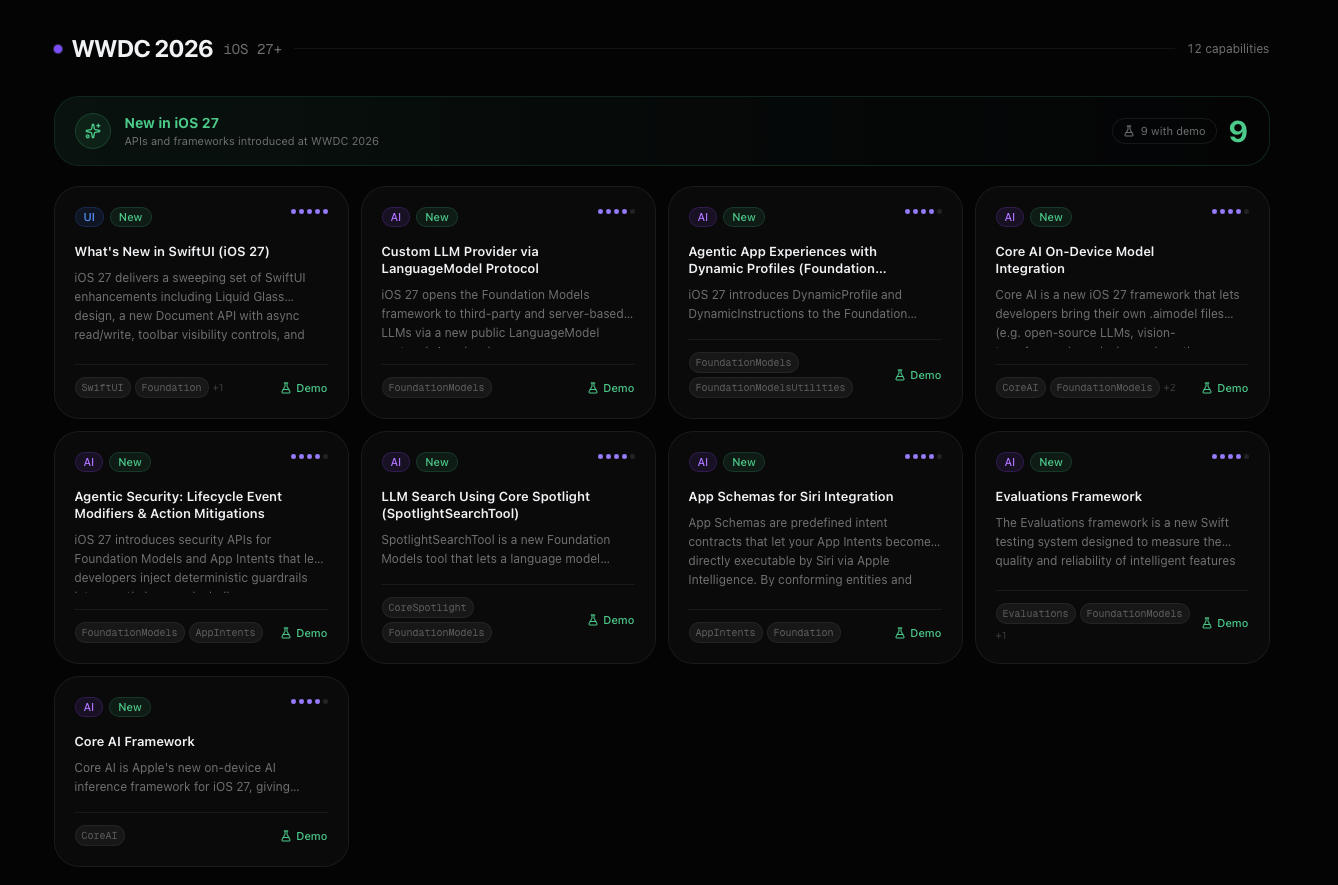This screenshot has width=1338, height=885.
Task: Click the AI badge on Custom LLM Provider card
Action: coord(396,217)
